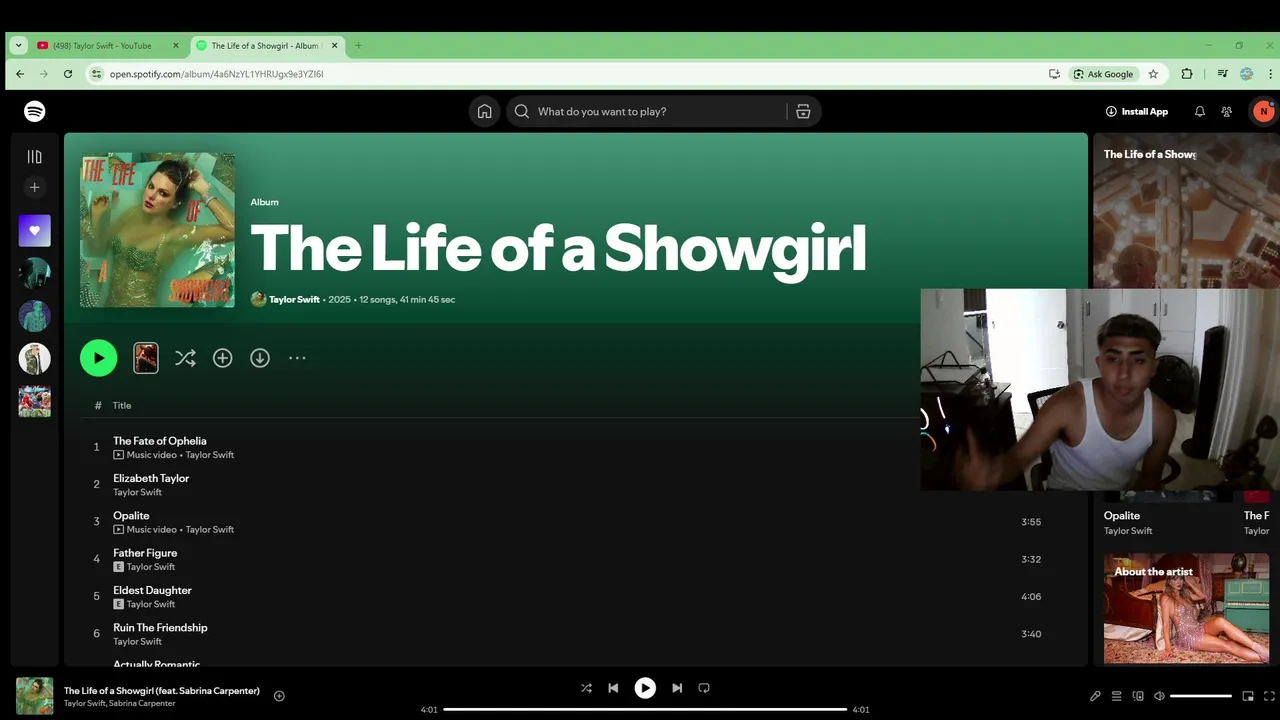
Task: Select track Ruin The Friendship
Action: [160, 627]
